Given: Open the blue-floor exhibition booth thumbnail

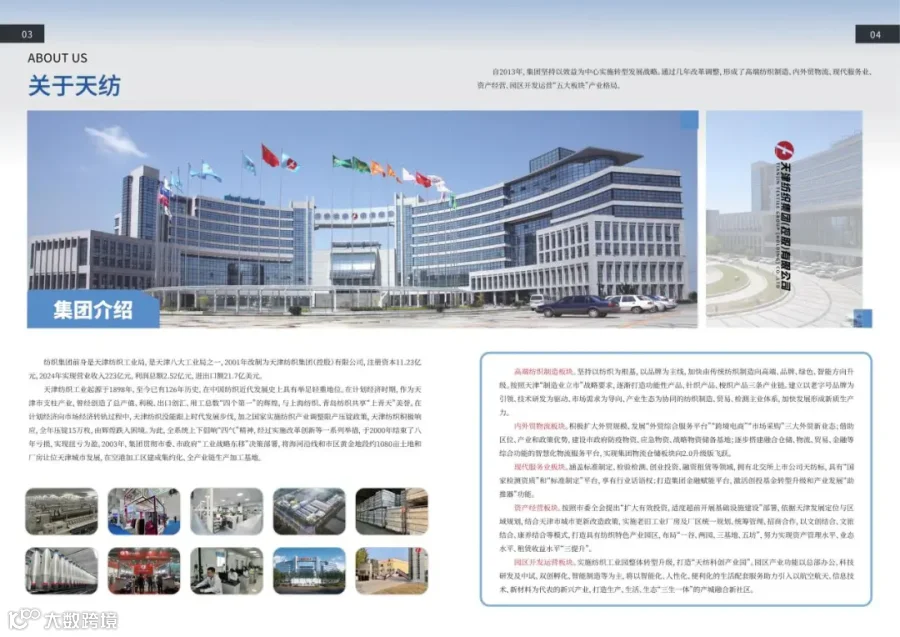Looking at the screenshot, I should pyautogui.click(x=144, y=511).
